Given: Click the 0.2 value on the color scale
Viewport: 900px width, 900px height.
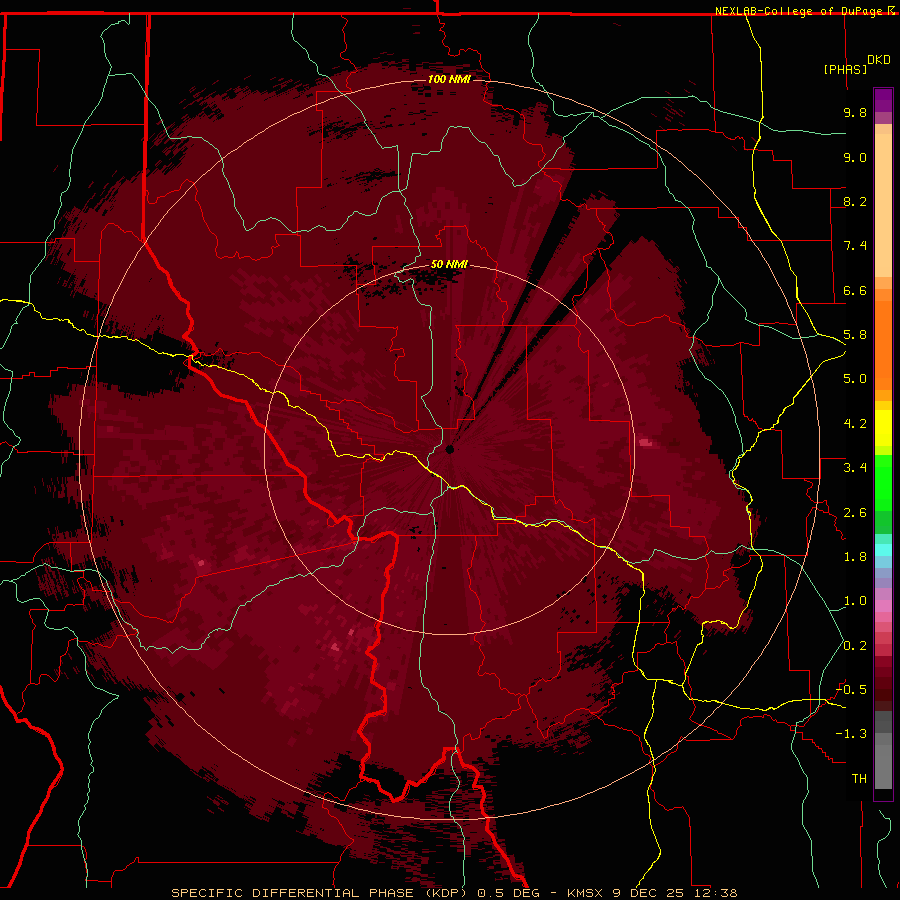Looking at the screenshot, I should (855, 646).
